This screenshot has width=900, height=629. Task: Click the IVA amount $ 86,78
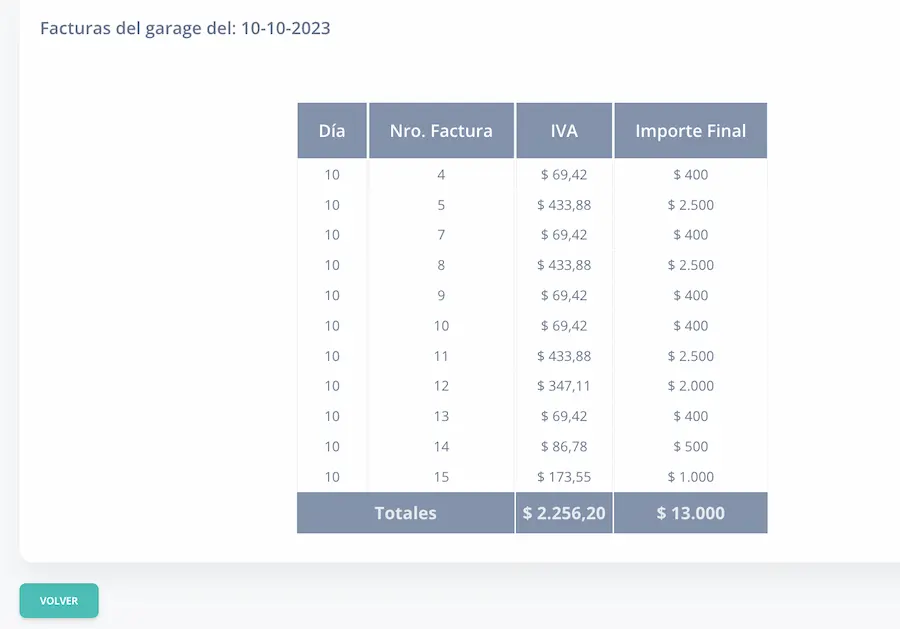564,446
